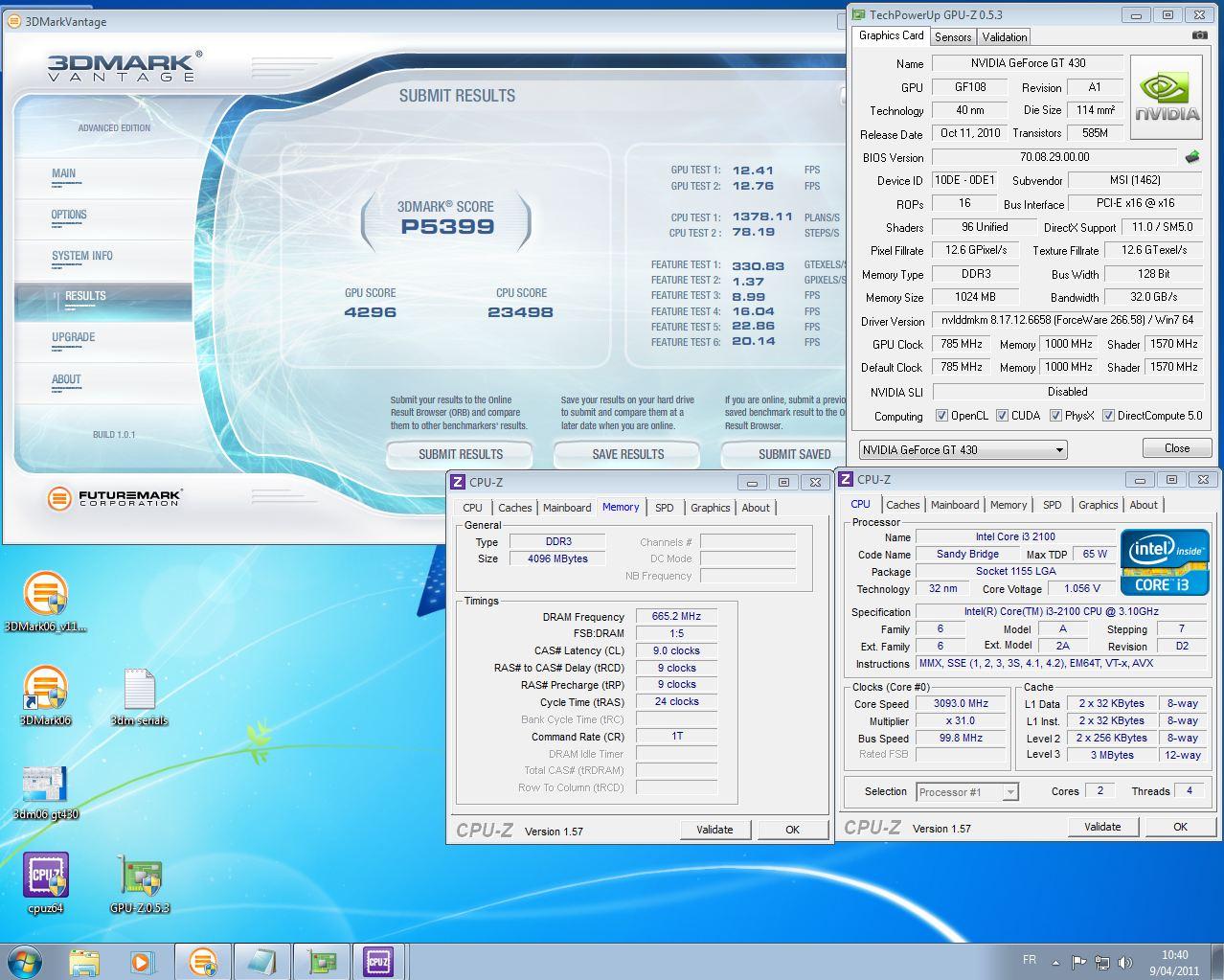Open the Graphics tab in the right CPU-Z window
The width and height of the screenshot is (1224, 980).
[1098, 505]
